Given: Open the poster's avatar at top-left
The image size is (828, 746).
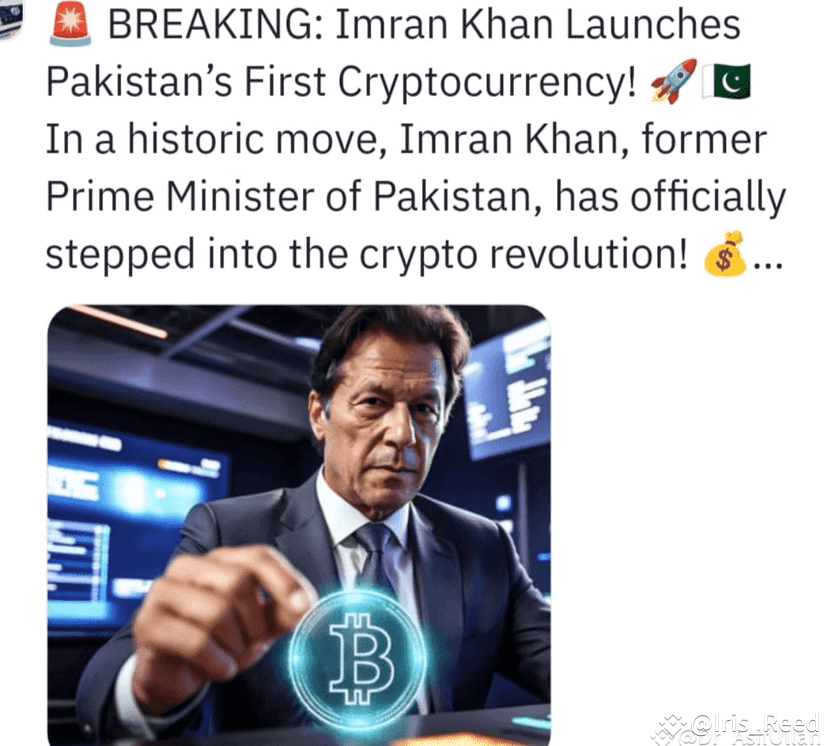Looking at the screenshot, I should coord(11,18).
